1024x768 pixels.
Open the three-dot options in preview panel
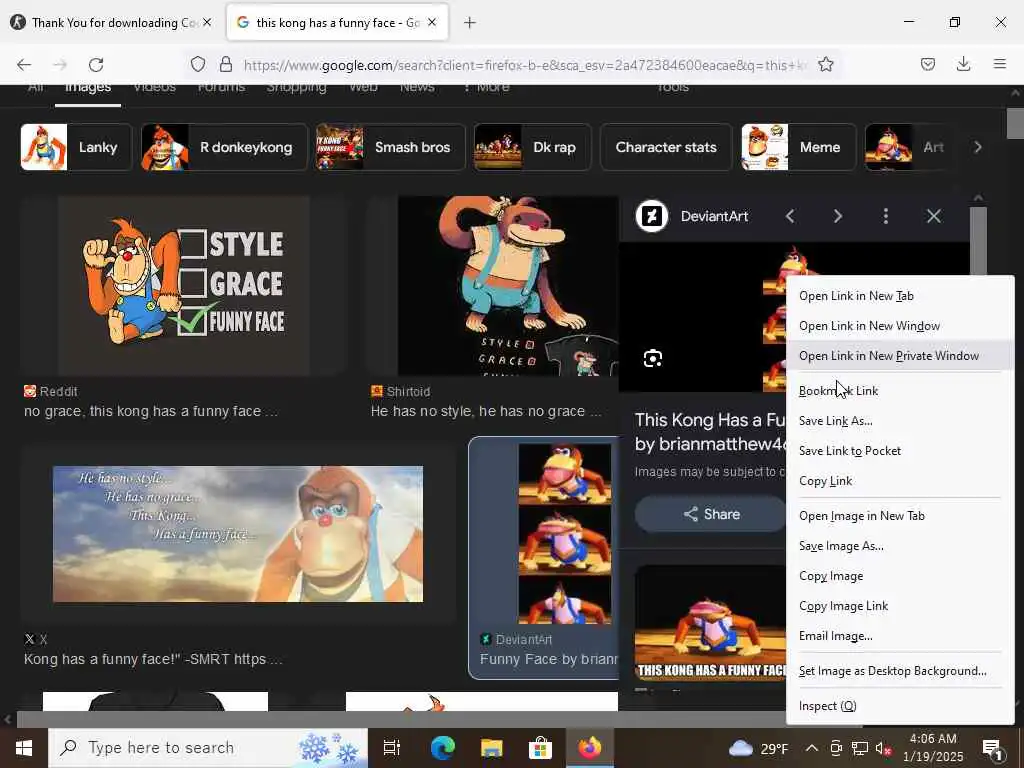(886, 216)
